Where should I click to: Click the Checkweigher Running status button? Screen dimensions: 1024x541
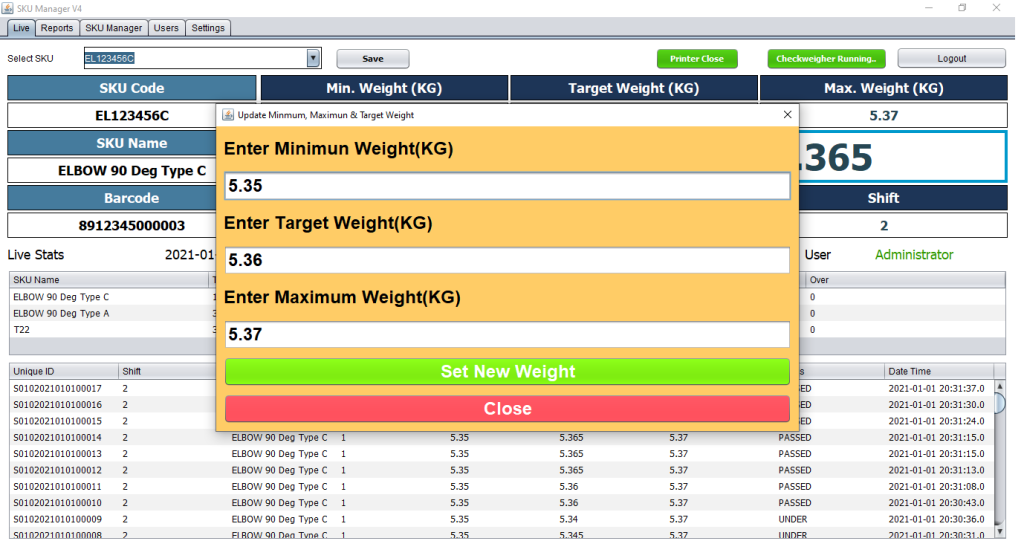click(826, 59)
